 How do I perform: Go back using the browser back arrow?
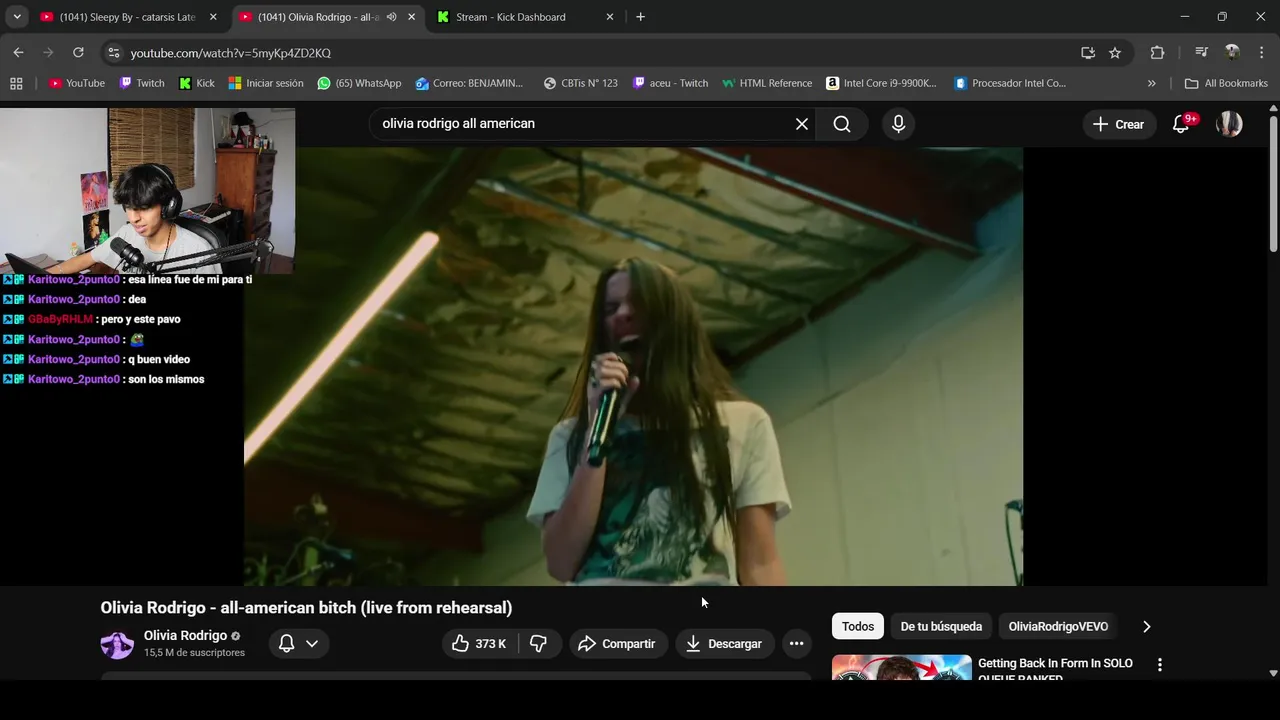pos(18,53)
